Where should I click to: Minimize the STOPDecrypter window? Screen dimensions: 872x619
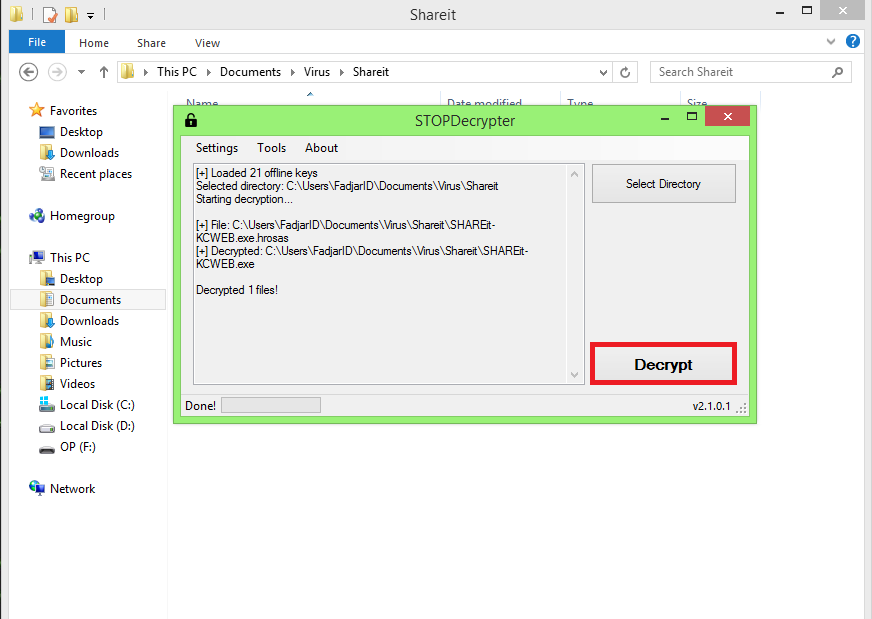click(x=665, y=118)
